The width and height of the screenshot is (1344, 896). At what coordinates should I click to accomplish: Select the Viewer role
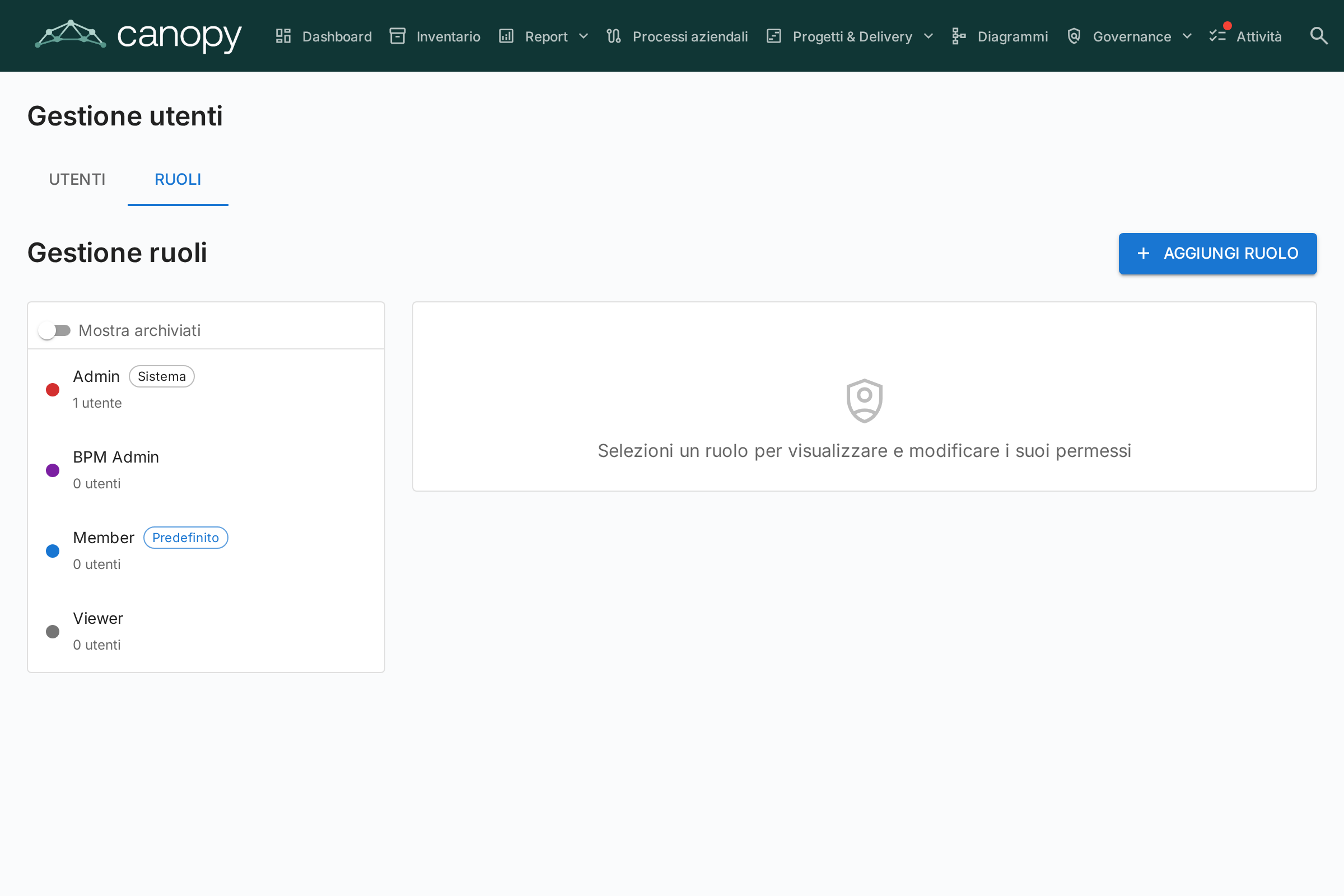click(206, 632)
